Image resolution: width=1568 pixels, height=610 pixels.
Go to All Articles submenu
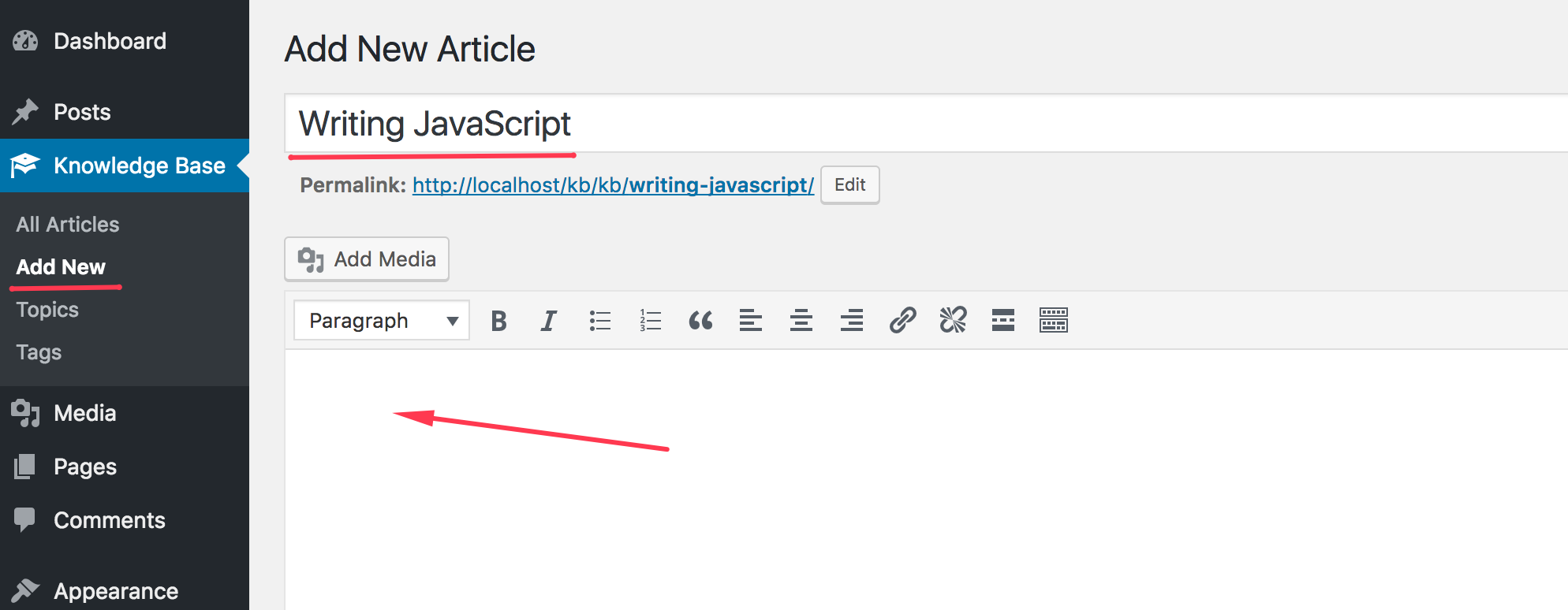coord(68,225)
